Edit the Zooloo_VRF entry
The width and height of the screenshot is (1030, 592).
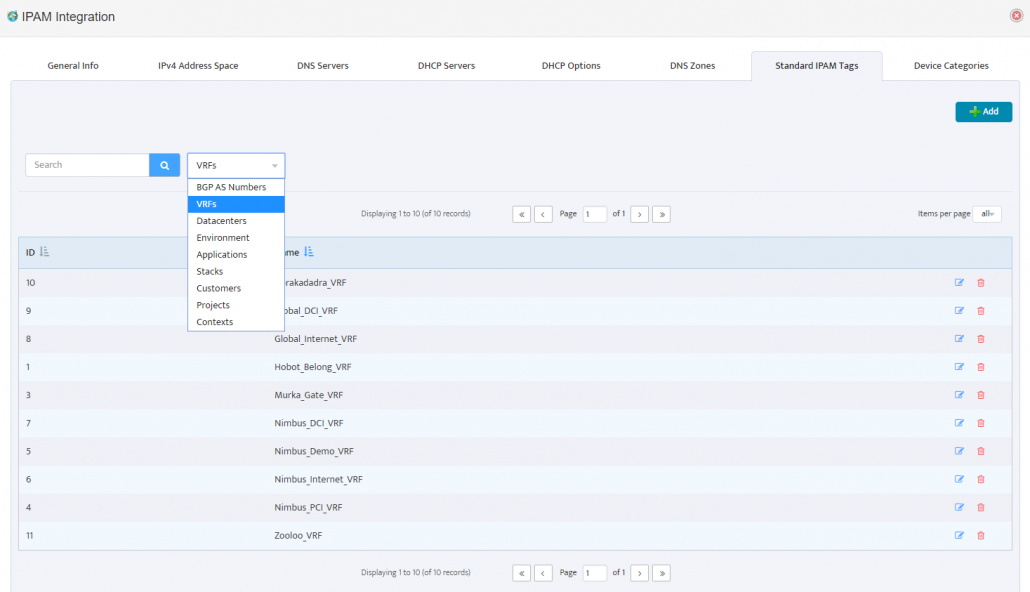click(x=960, y=535)
